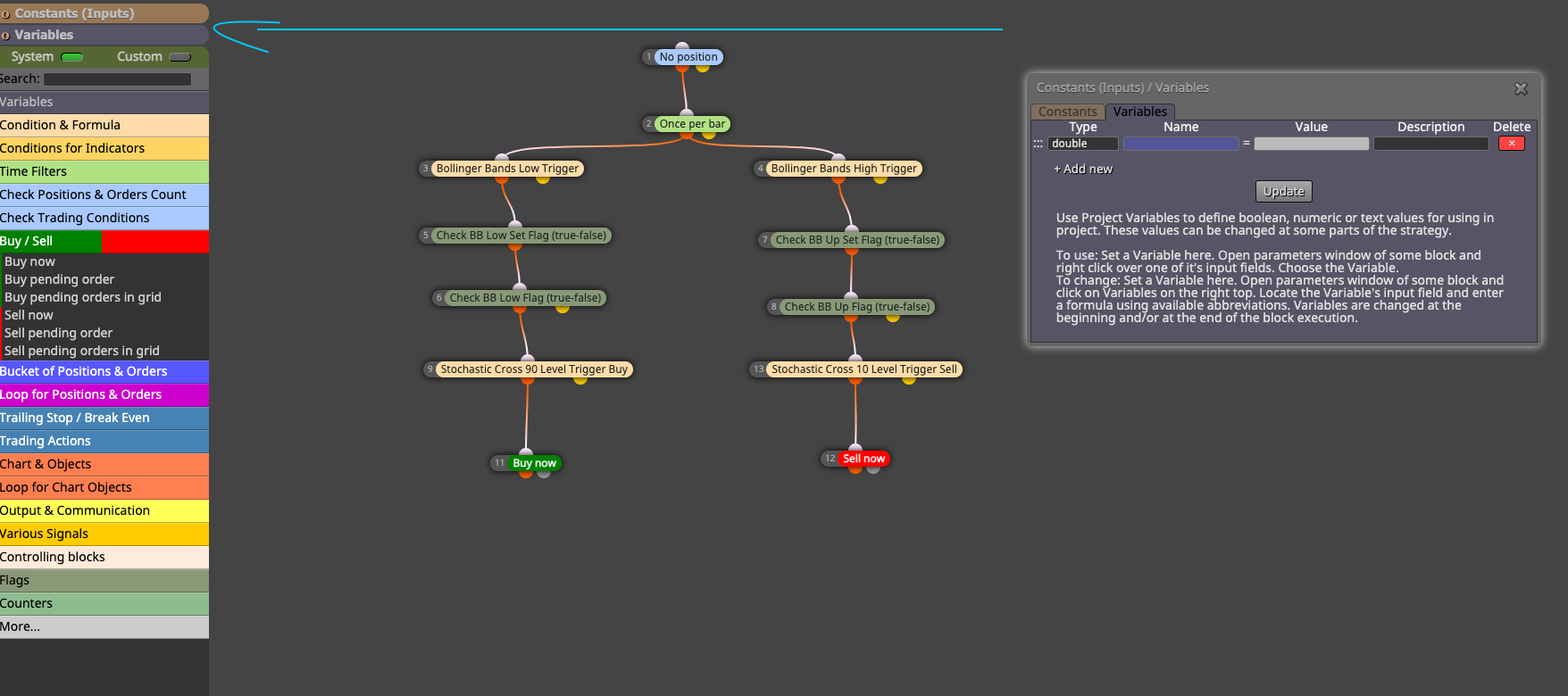Click yellow connector of Check BB Up Flag

coord(893,317)
